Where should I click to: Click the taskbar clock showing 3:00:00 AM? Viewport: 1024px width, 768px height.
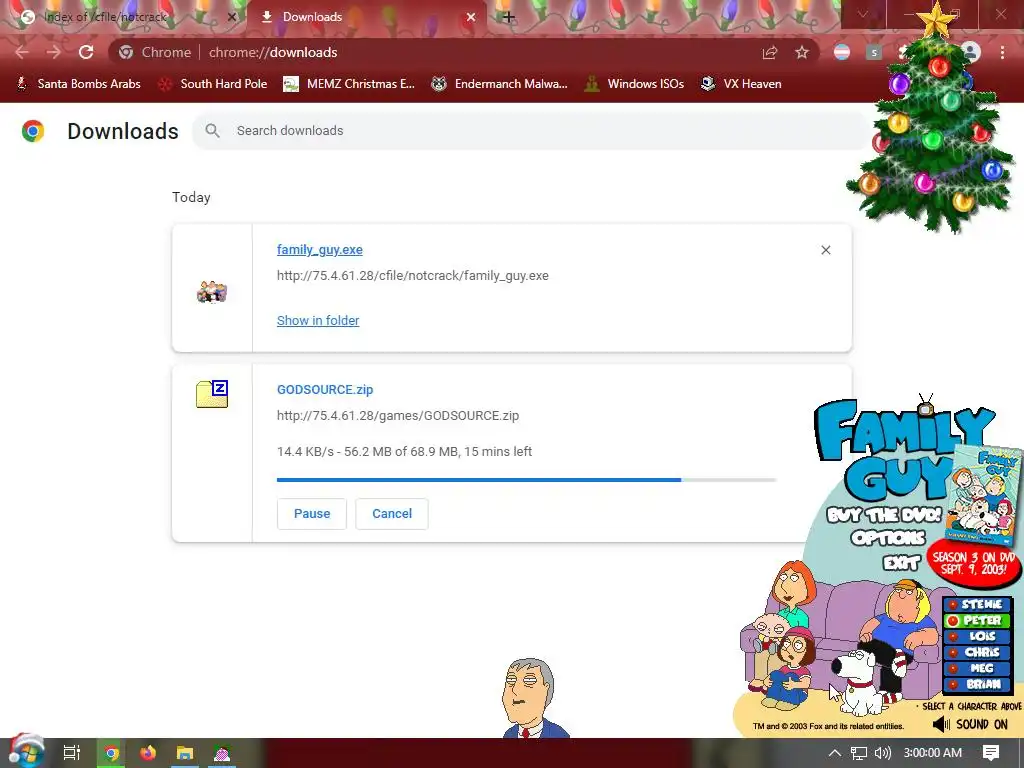(933, 753)
